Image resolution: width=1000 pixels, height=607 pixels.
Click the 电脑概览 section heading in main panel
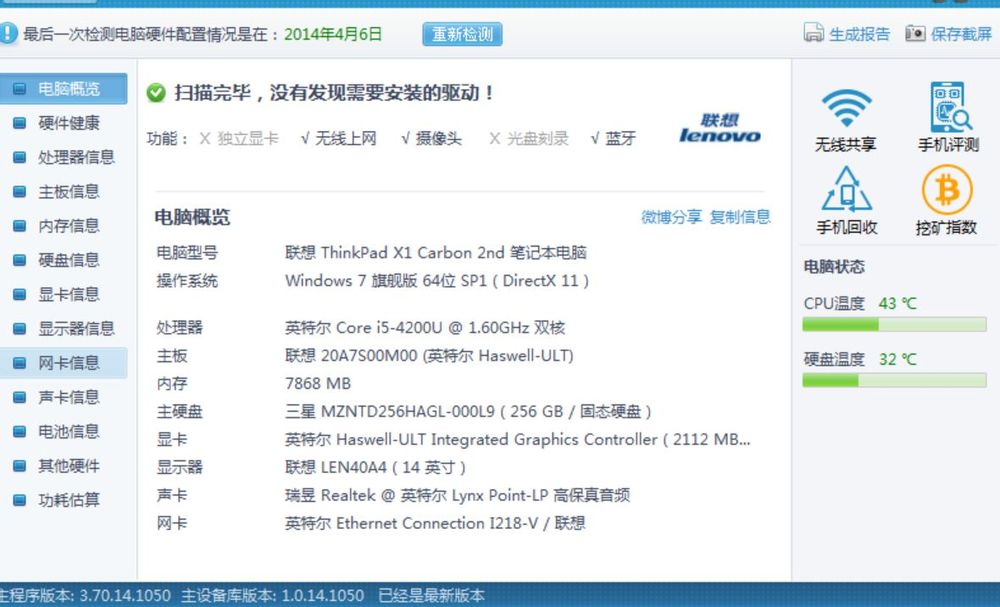(192, 217)
